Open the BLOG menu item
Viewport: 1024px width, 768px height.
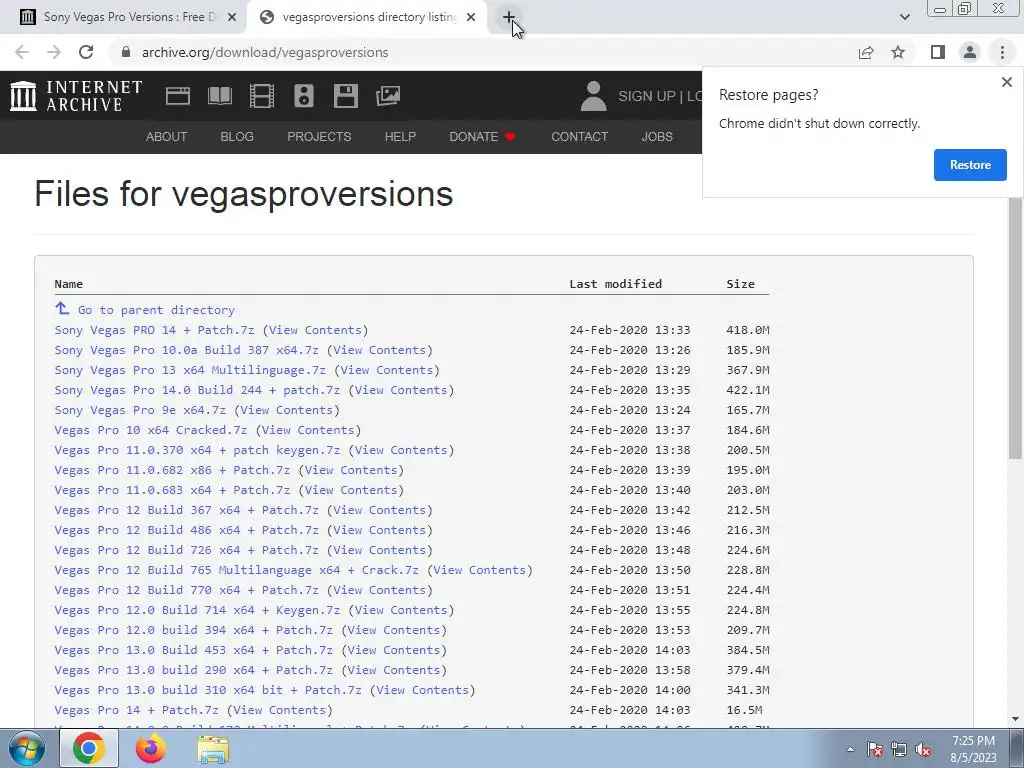(x=237, y=136)
